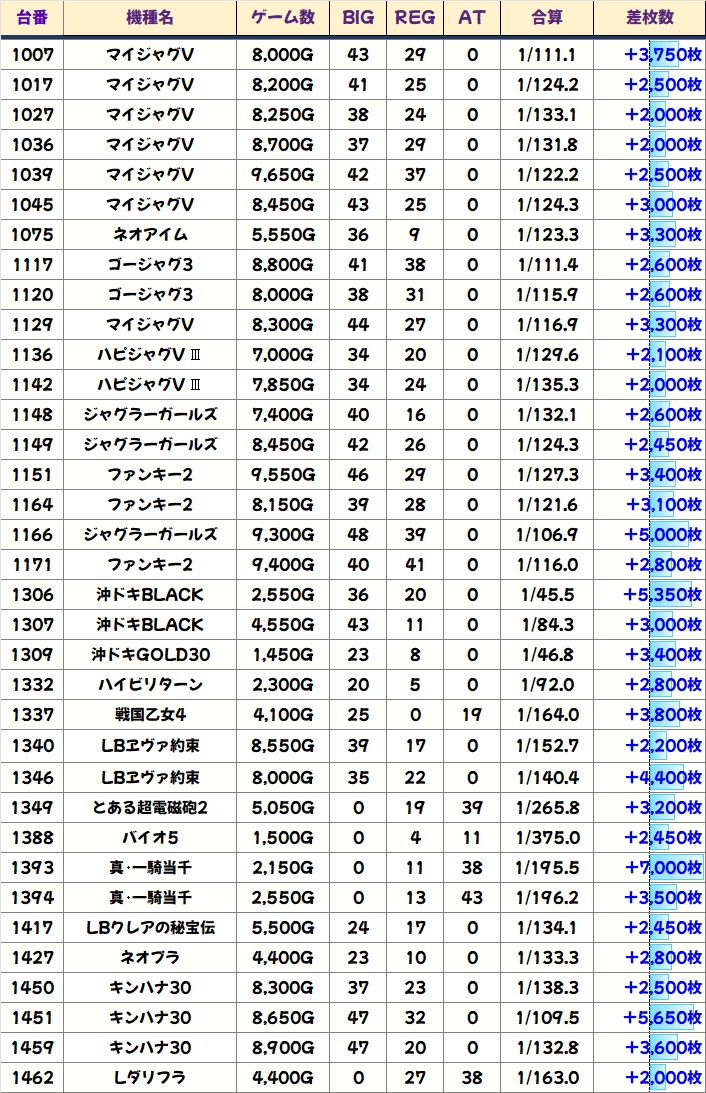Click the AT column header

coord(471,18)
